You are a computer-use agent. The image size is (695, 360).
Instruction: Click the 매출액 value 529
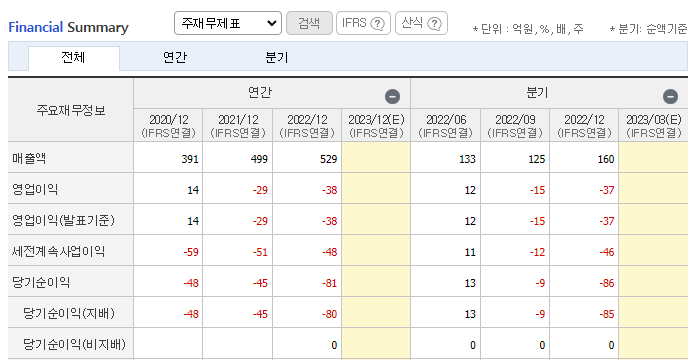pyautogui.click(x=328, y=159)
